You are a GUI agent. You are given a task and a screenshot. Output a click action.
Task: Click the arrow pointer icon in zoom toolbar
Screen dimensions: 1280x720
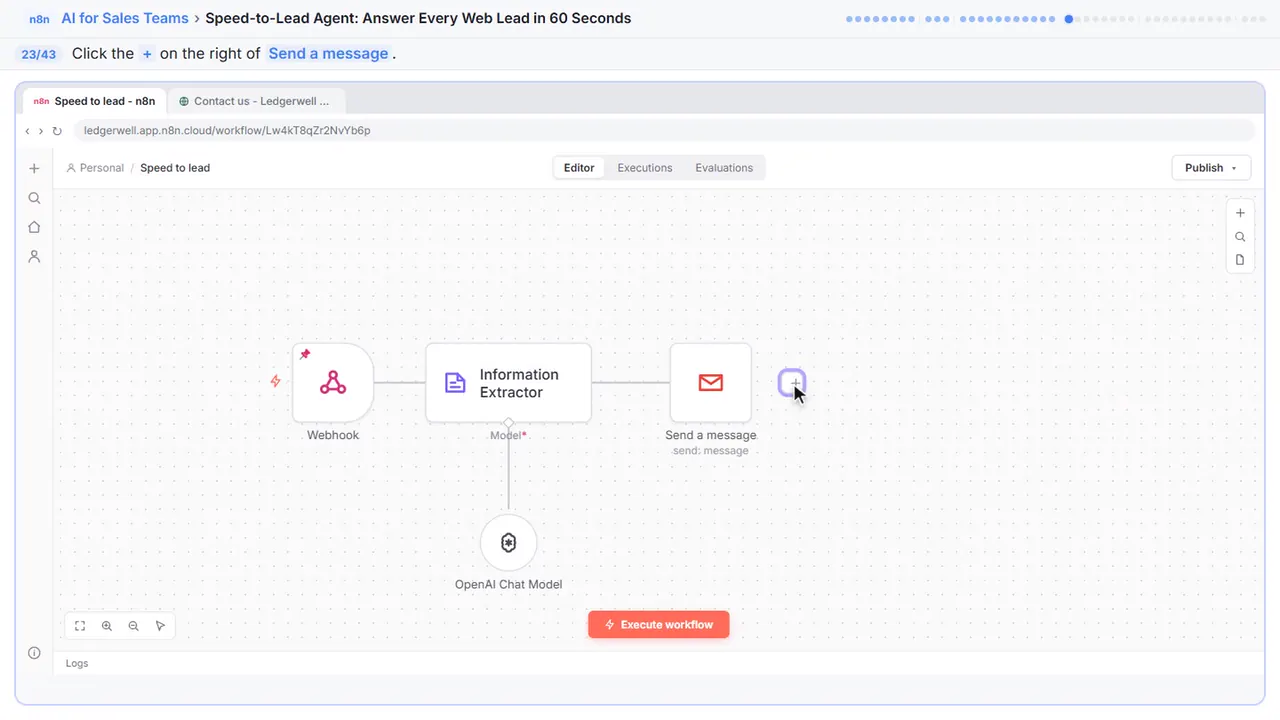click(x=160, y=626)
